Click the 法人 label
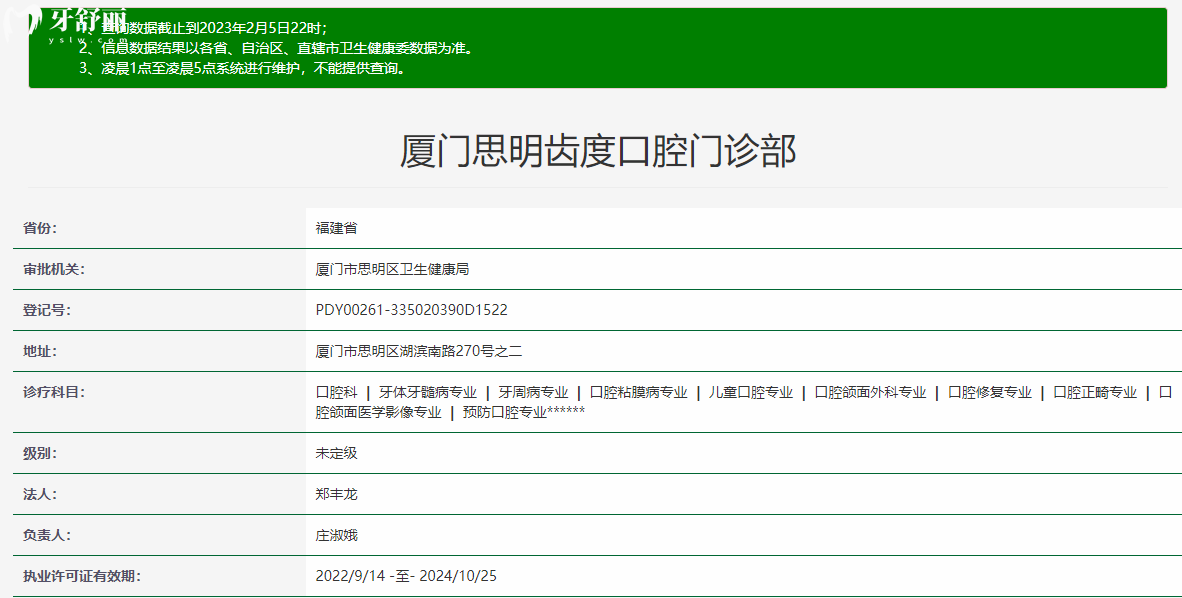The height and width of the screenshot is (598, 1182). [40, 494]
